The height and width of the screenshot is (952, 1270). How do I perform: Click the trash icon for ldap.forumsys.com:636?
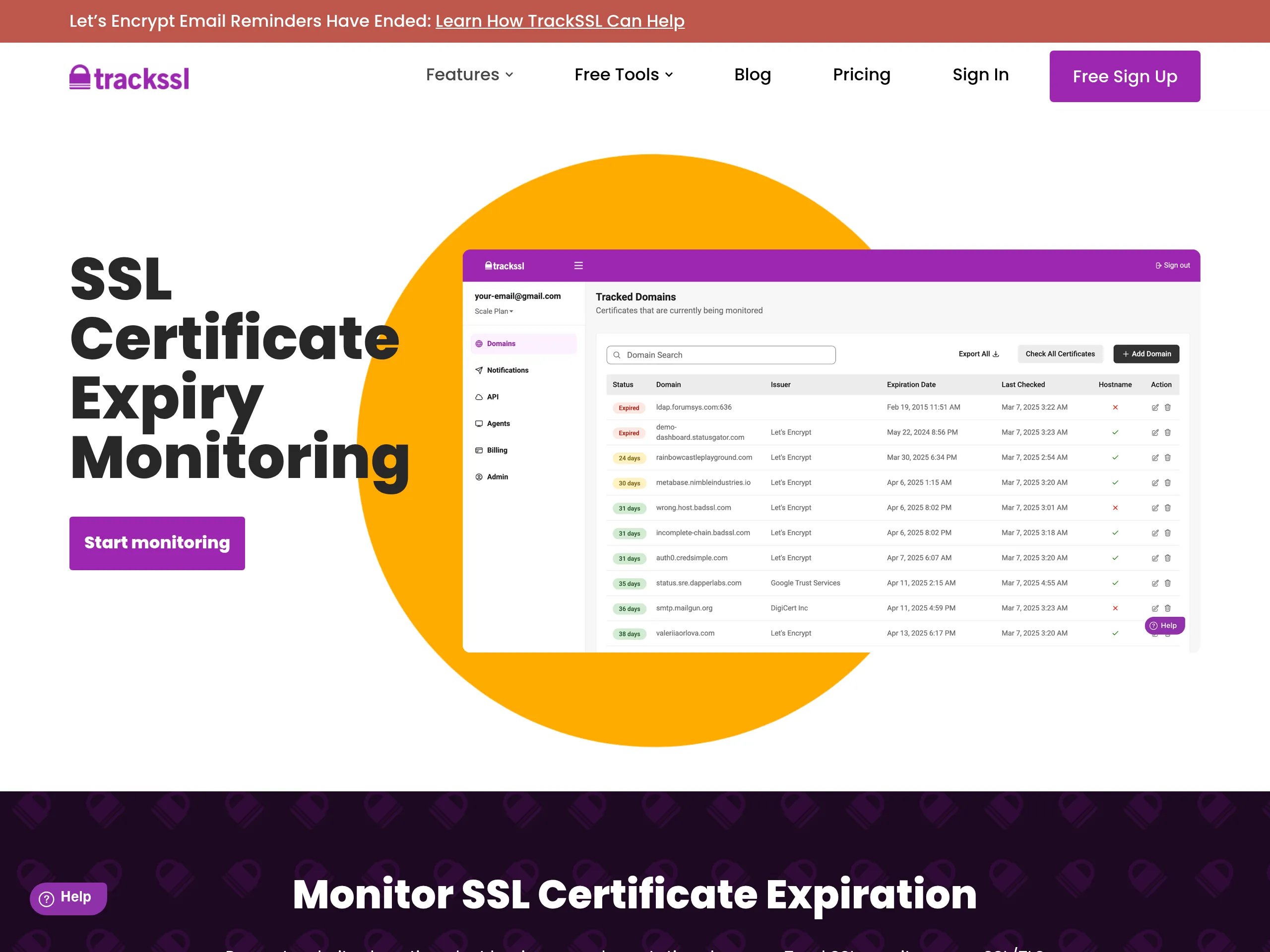pos(1167,408)
